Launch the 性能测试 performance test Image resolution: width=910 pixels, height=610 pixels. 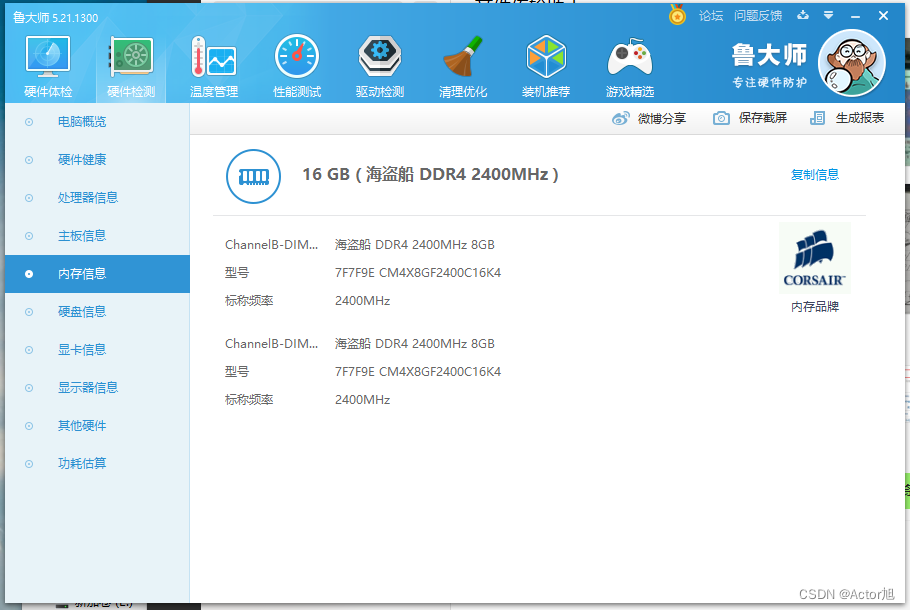[297, 66]
